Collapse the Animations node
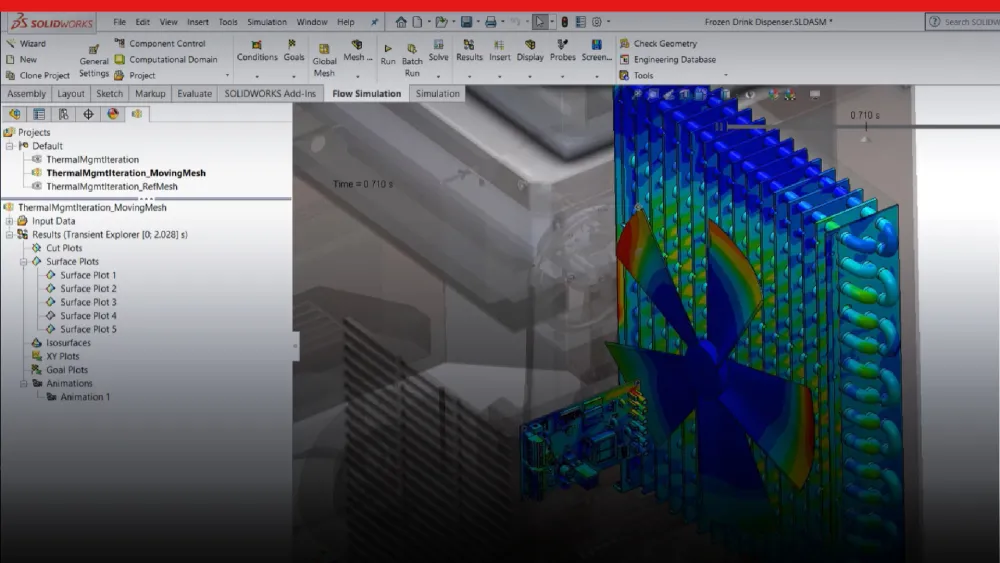This screenshot has height=563, width=1000. pyautogui.click(x=24, y=384)
